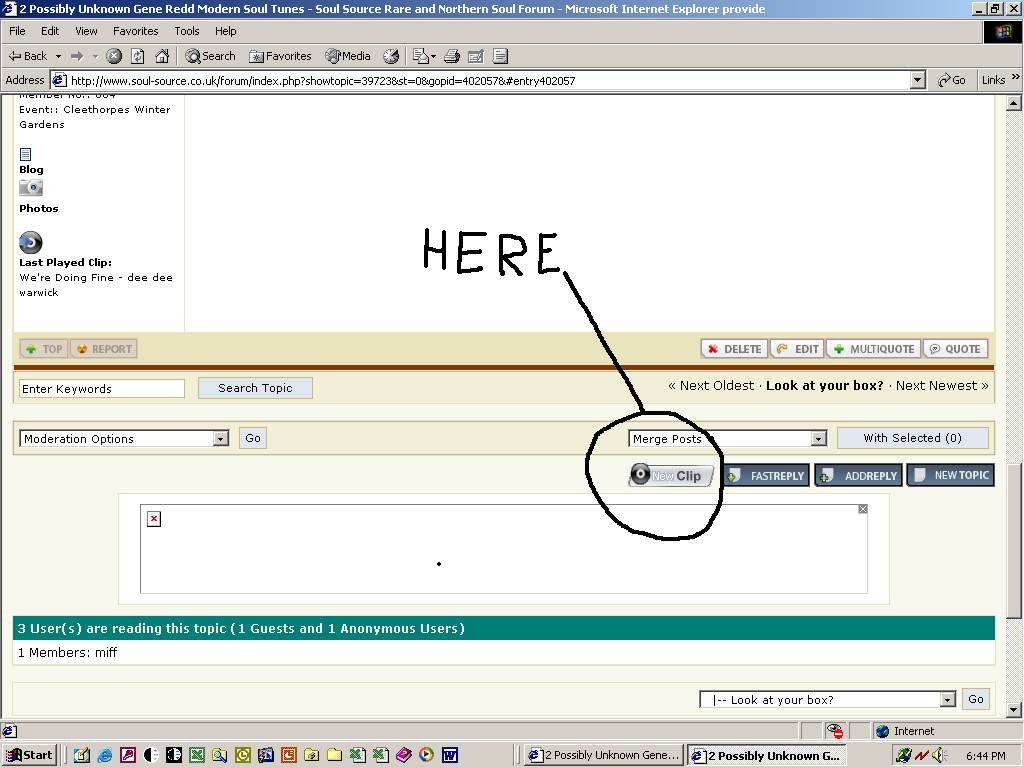The height and width of the screenshot is (768, 1024).
Task: Launch Internet Explorer from quick launch
Action: coord(104,755)
